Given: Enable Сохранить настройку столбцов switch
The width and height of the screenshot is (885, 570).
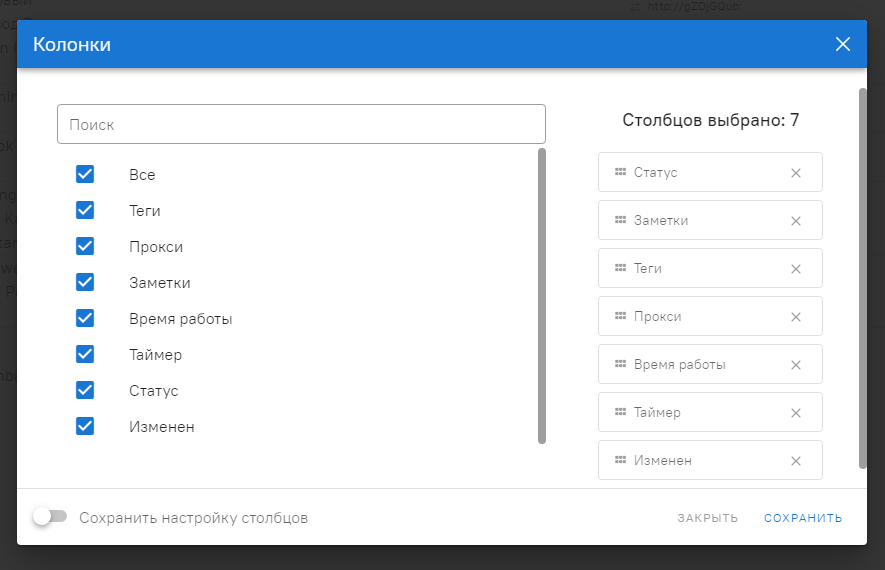Looking at the screenshot, I should click(x=49, y=517).
